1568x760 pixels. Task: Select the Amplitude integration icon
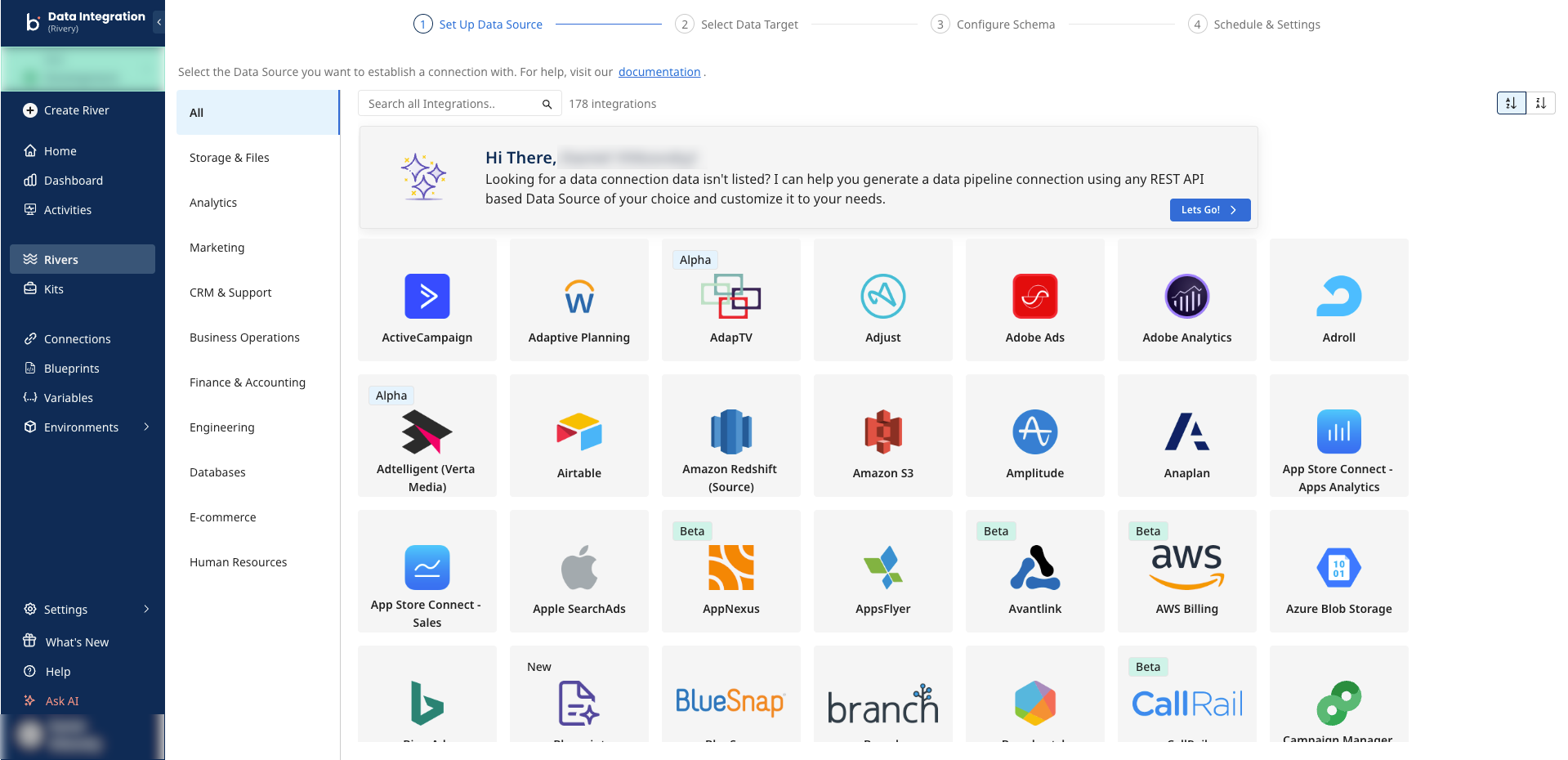click(x=1034, y=431)
